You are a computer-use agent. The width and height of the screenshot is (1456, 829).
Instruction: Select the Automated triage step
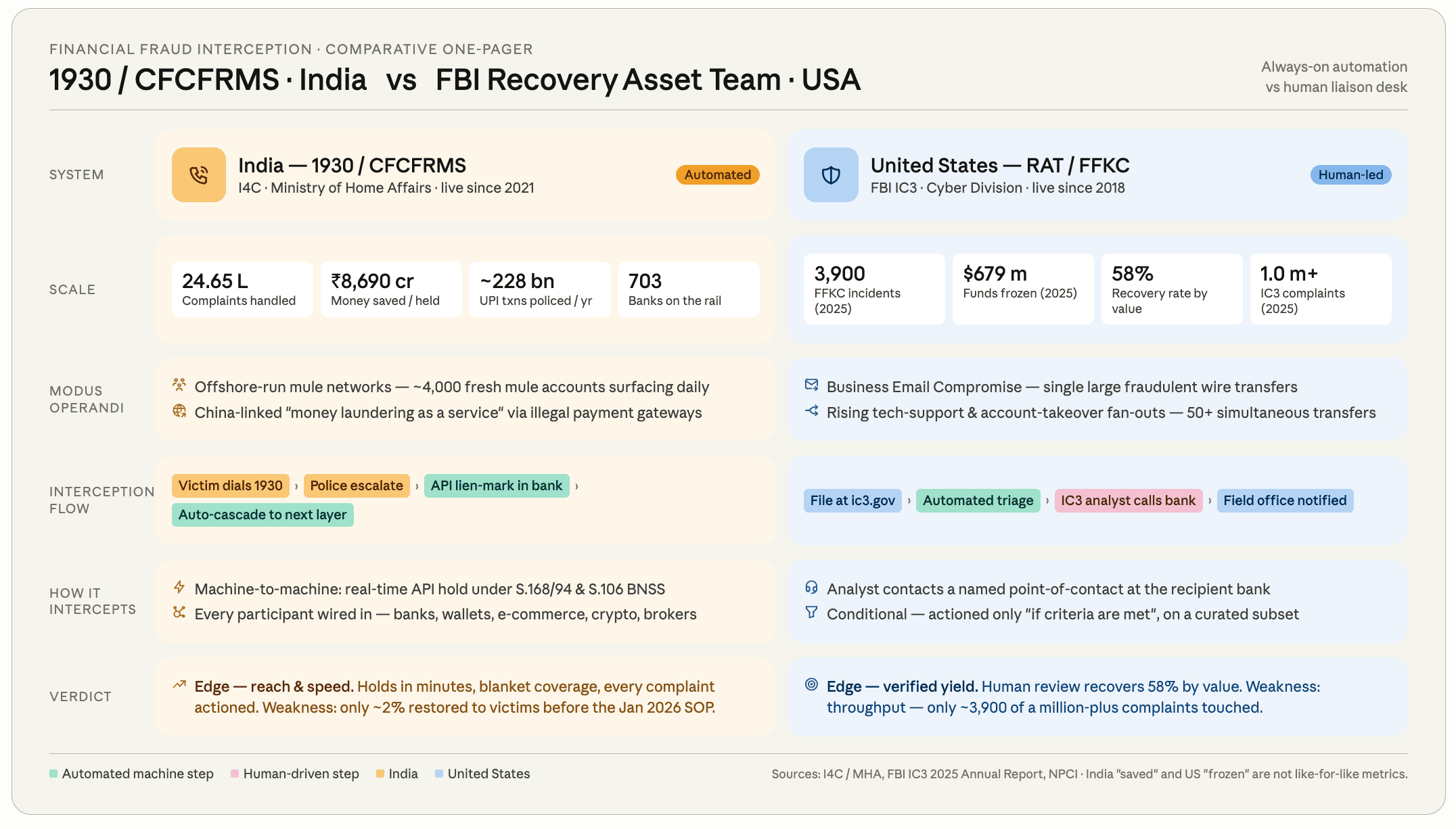click(978, 500)
